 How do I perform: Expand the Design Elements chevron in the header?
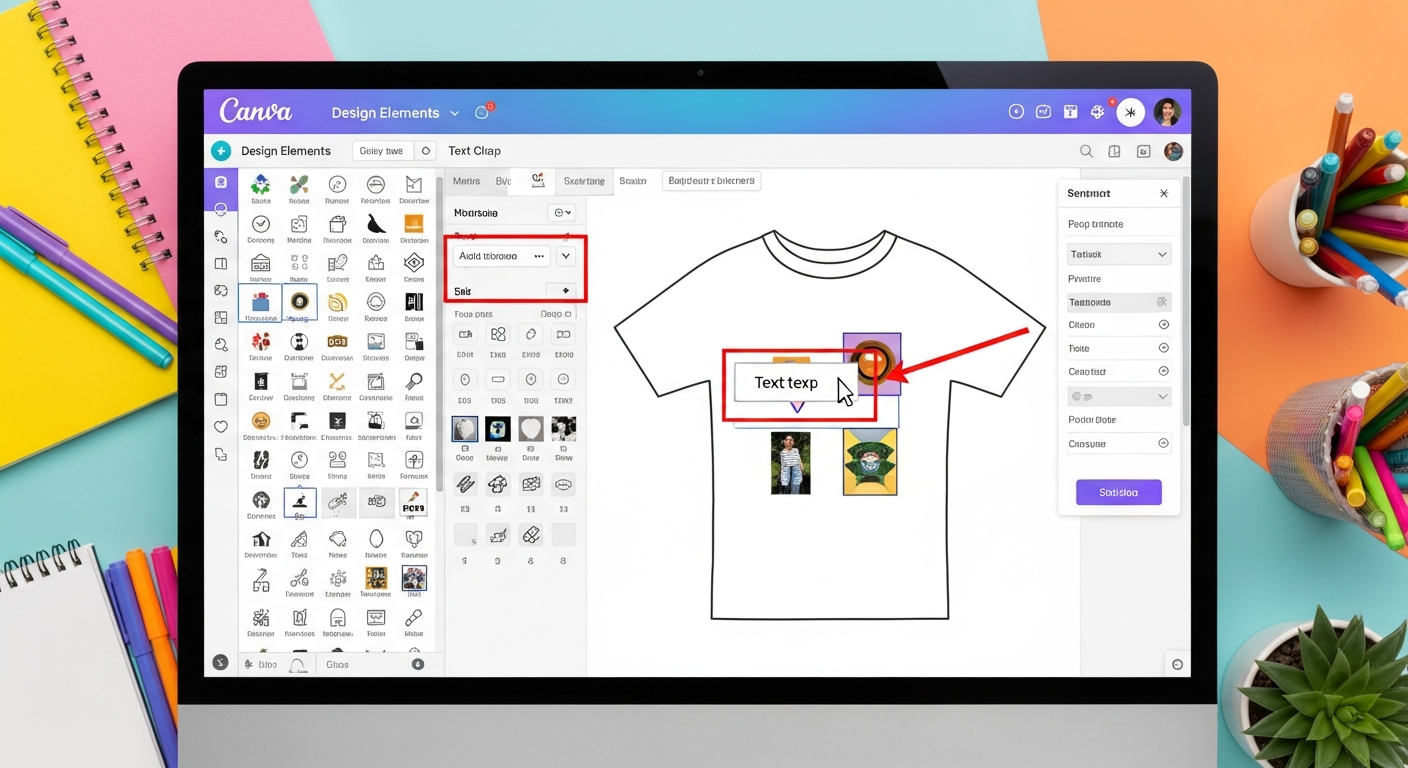[455, 113]
